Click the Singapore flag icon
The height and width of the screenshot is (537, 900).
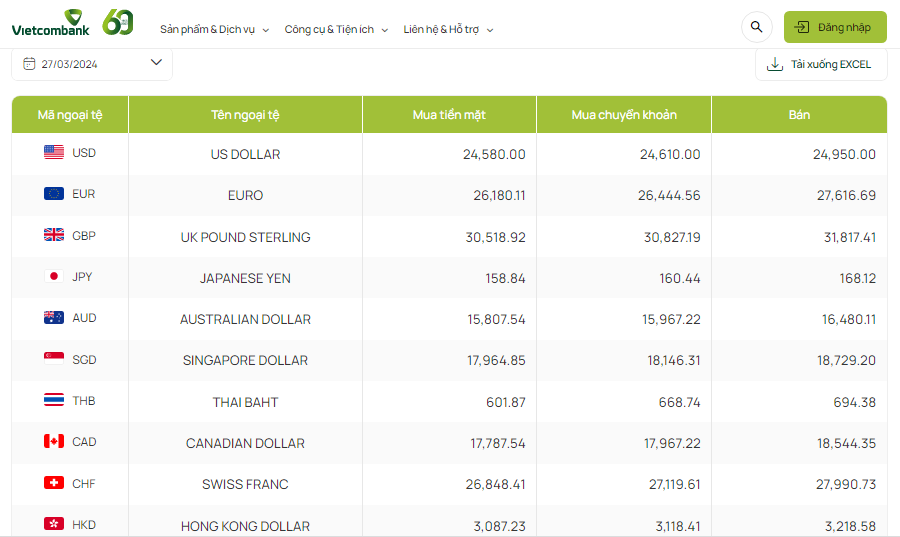(54, 359)
